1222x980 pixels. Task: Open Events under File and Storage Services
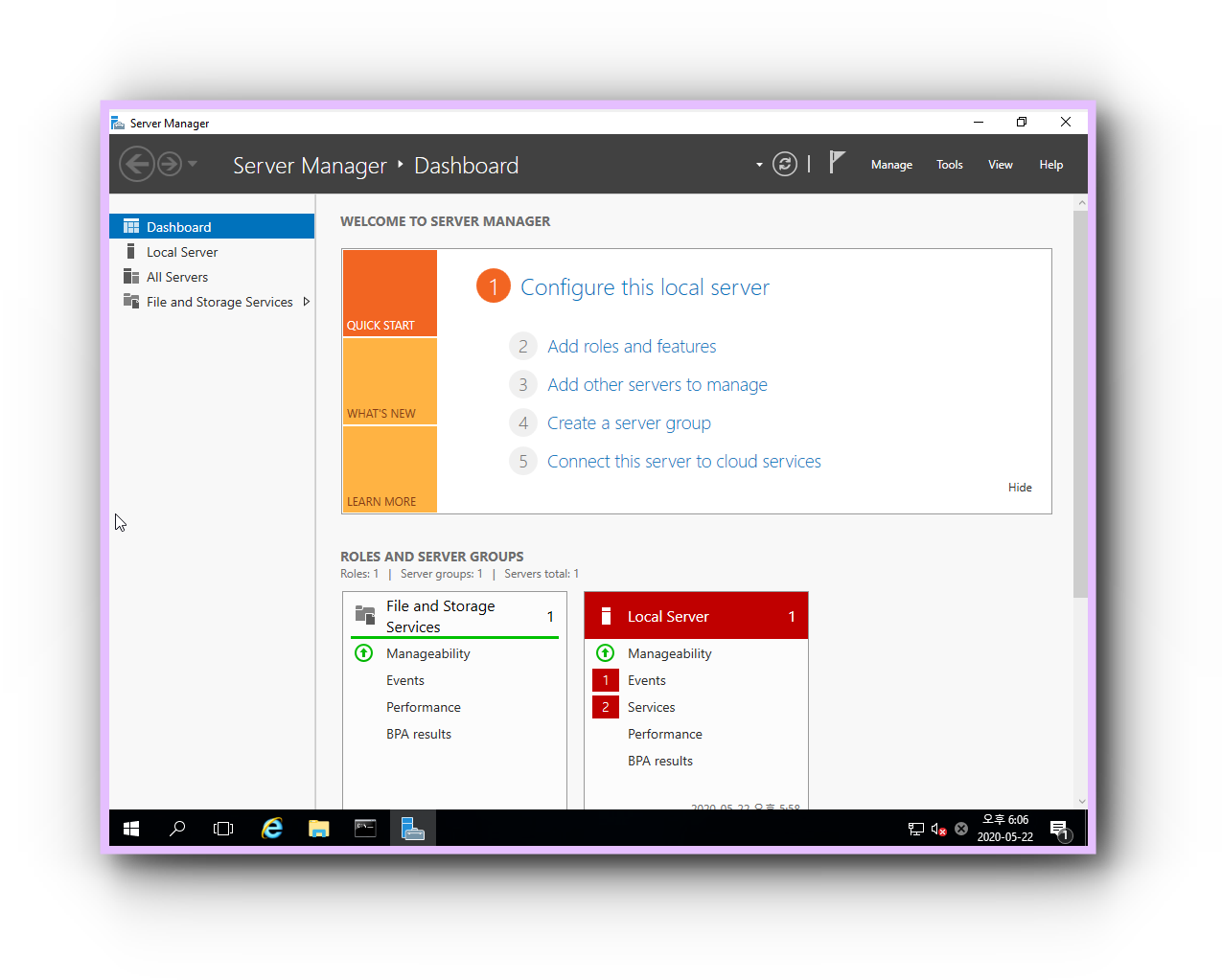(404, 680)
